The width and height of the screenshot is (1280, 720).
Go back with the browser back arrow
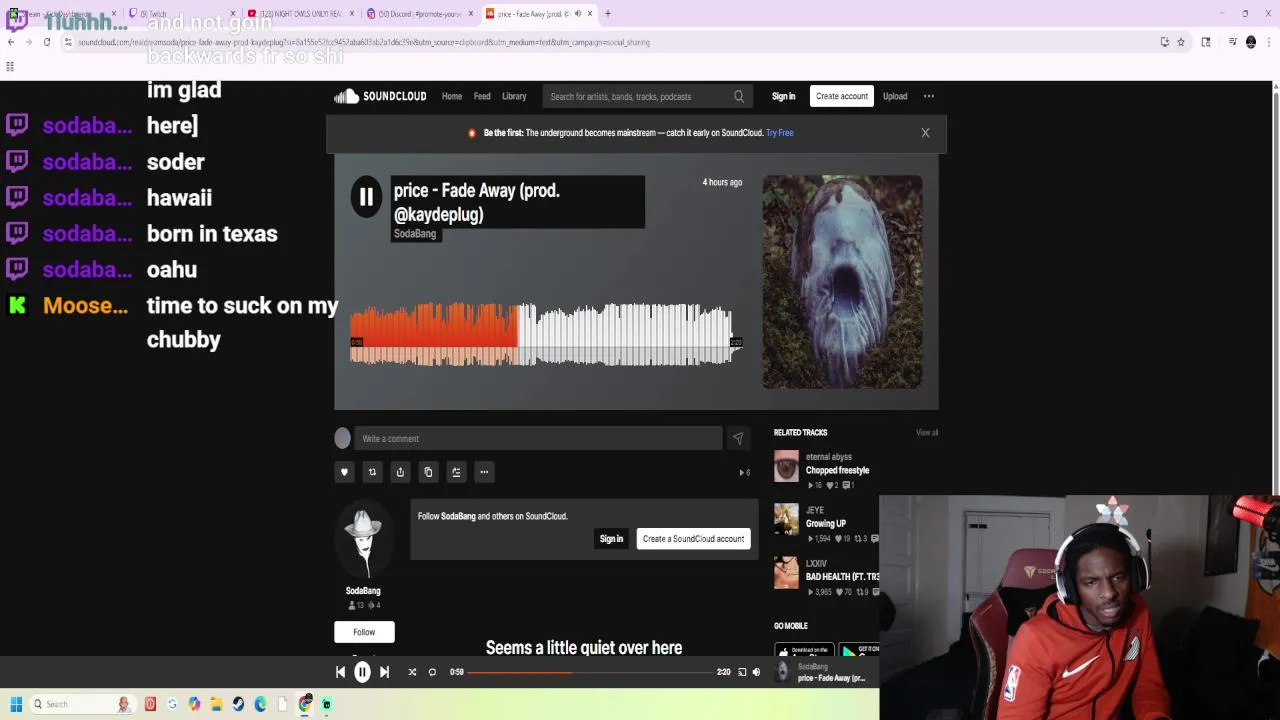click(x=11, y=42)
